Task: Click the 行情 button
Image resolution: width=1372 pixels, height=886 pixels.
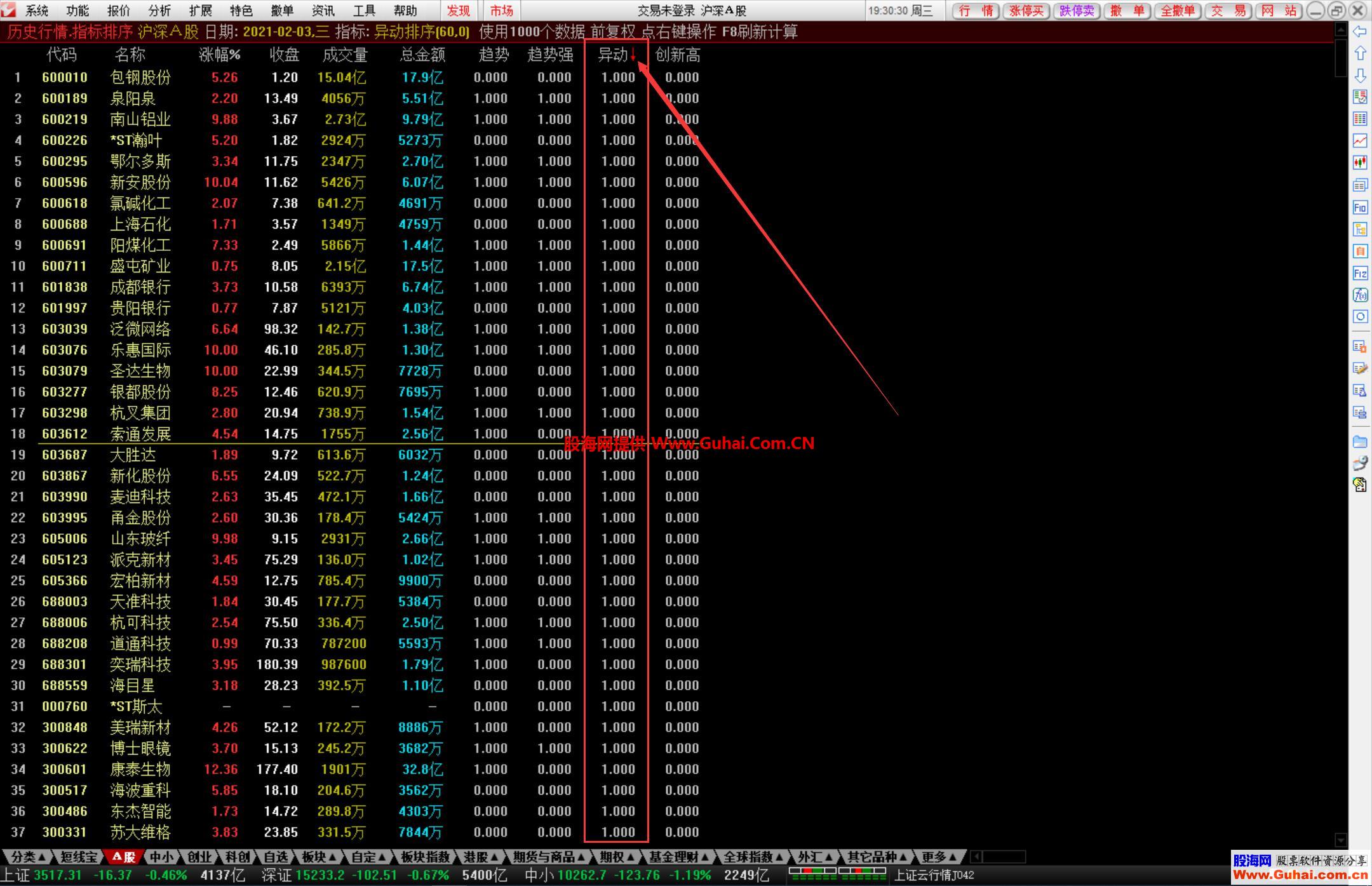Action: click(x=976, y=11)
